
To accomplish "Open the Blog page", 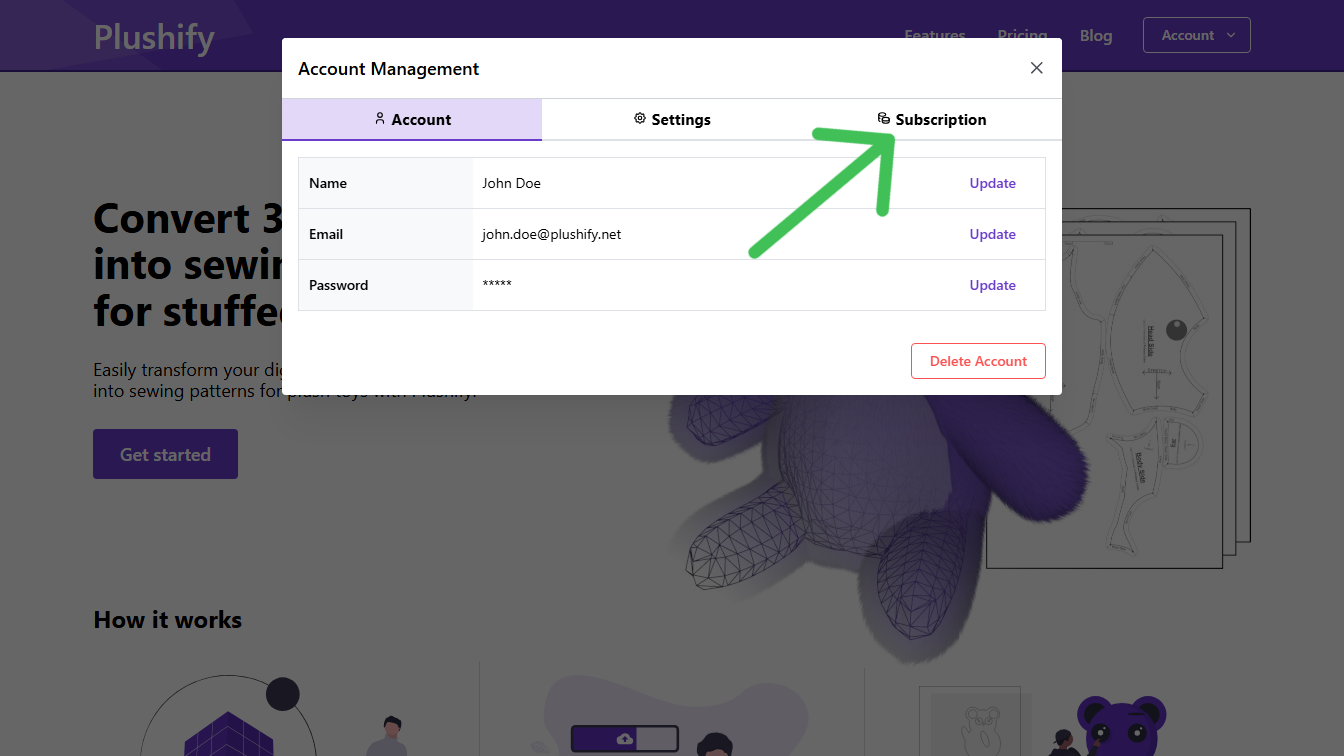I will pos(1096,35).
